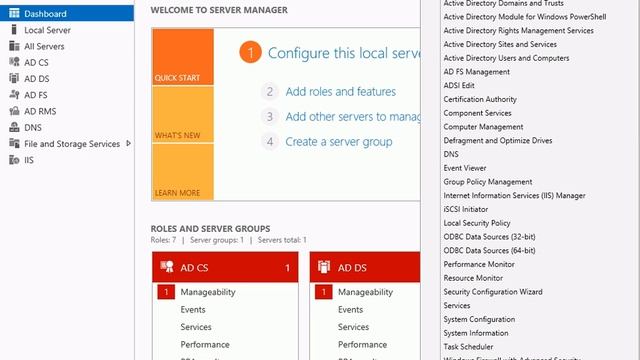This screenshot has width=640, height=360.
Task: Open Event Viewer menu entry
Action: [464, 168]
